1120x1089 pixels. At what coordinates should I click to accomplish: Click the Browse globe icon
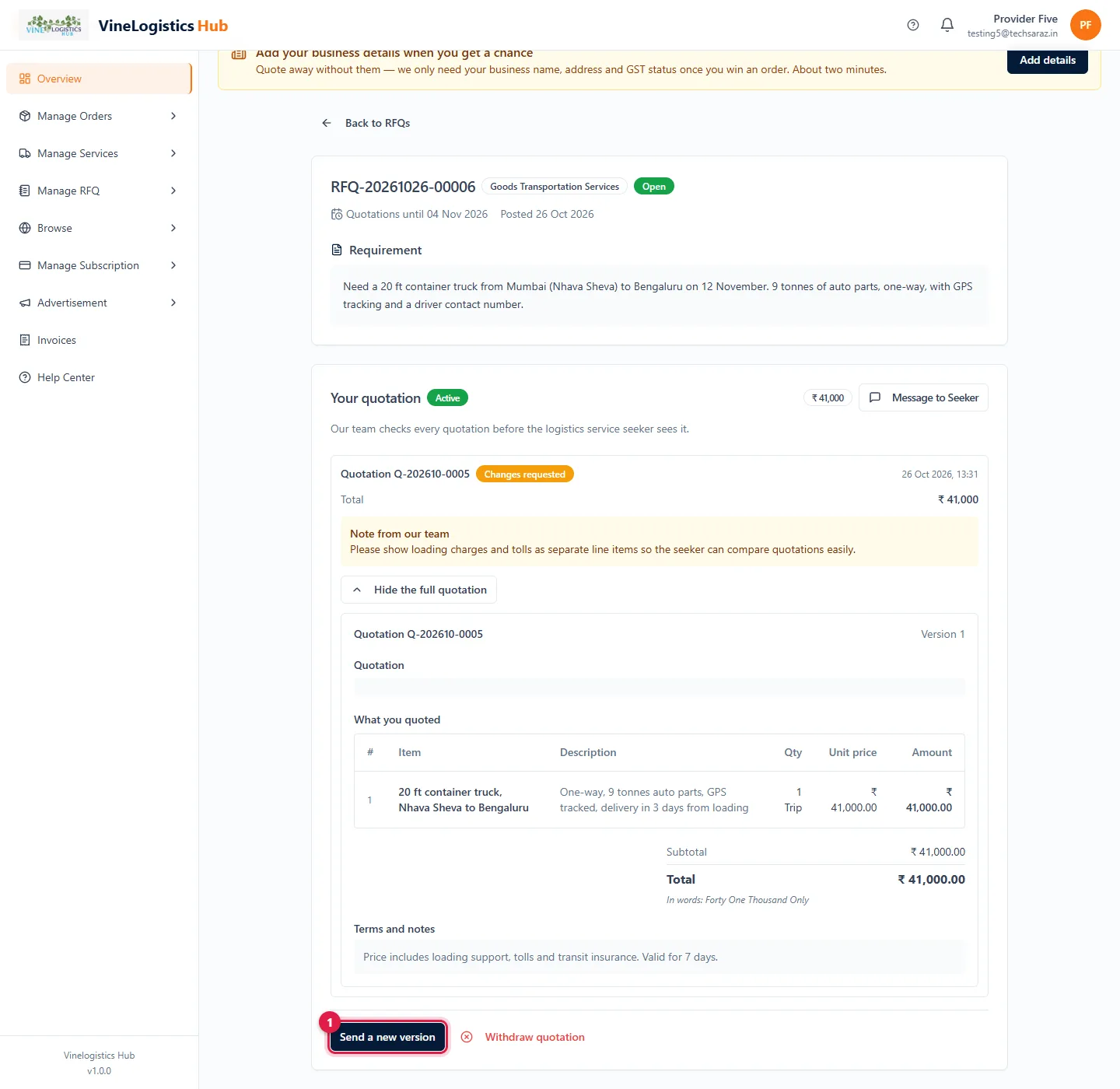pos(25,228)
